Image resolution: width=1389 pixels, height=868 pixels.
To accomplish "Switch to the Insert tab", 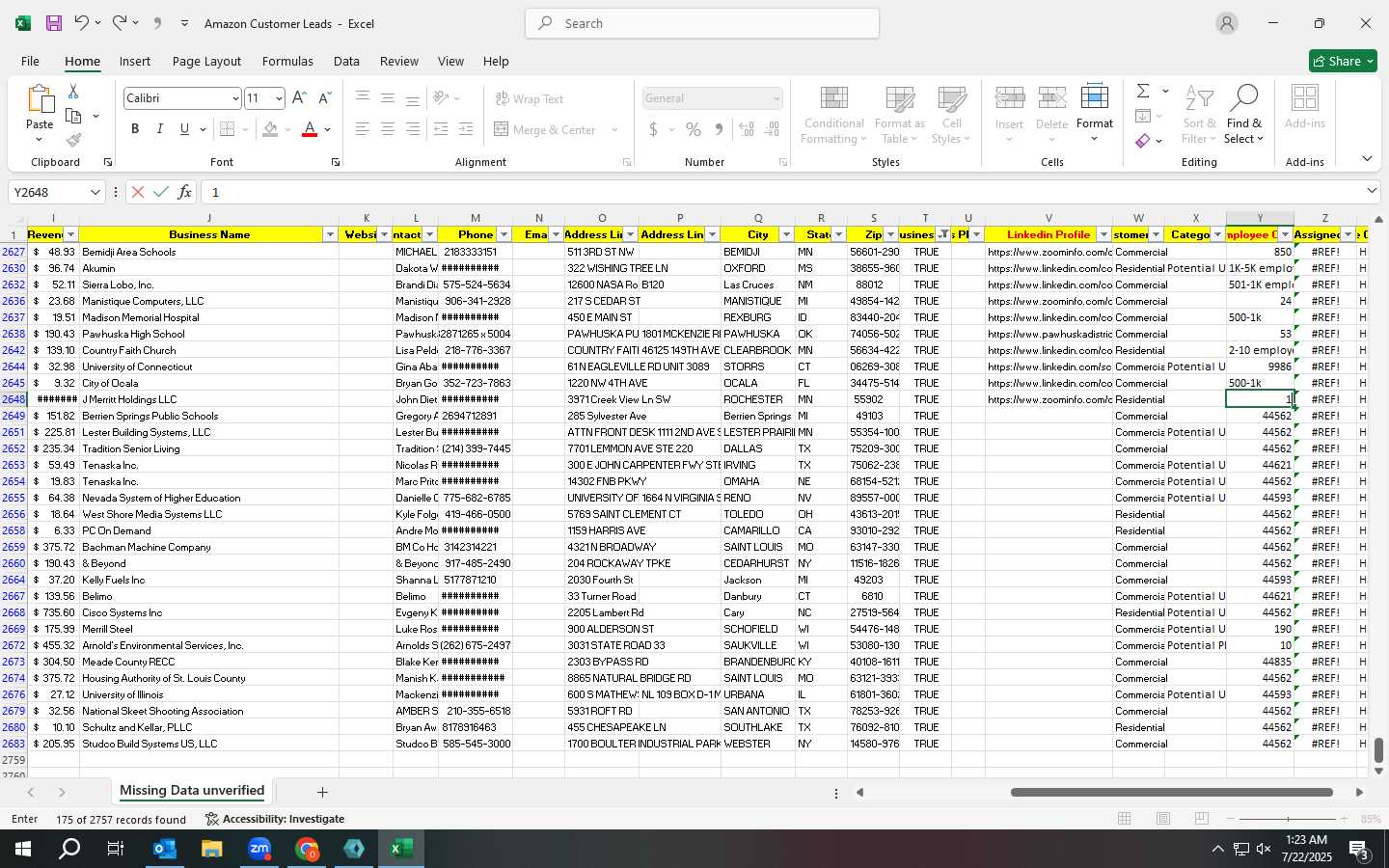I will tap(135, 61).
